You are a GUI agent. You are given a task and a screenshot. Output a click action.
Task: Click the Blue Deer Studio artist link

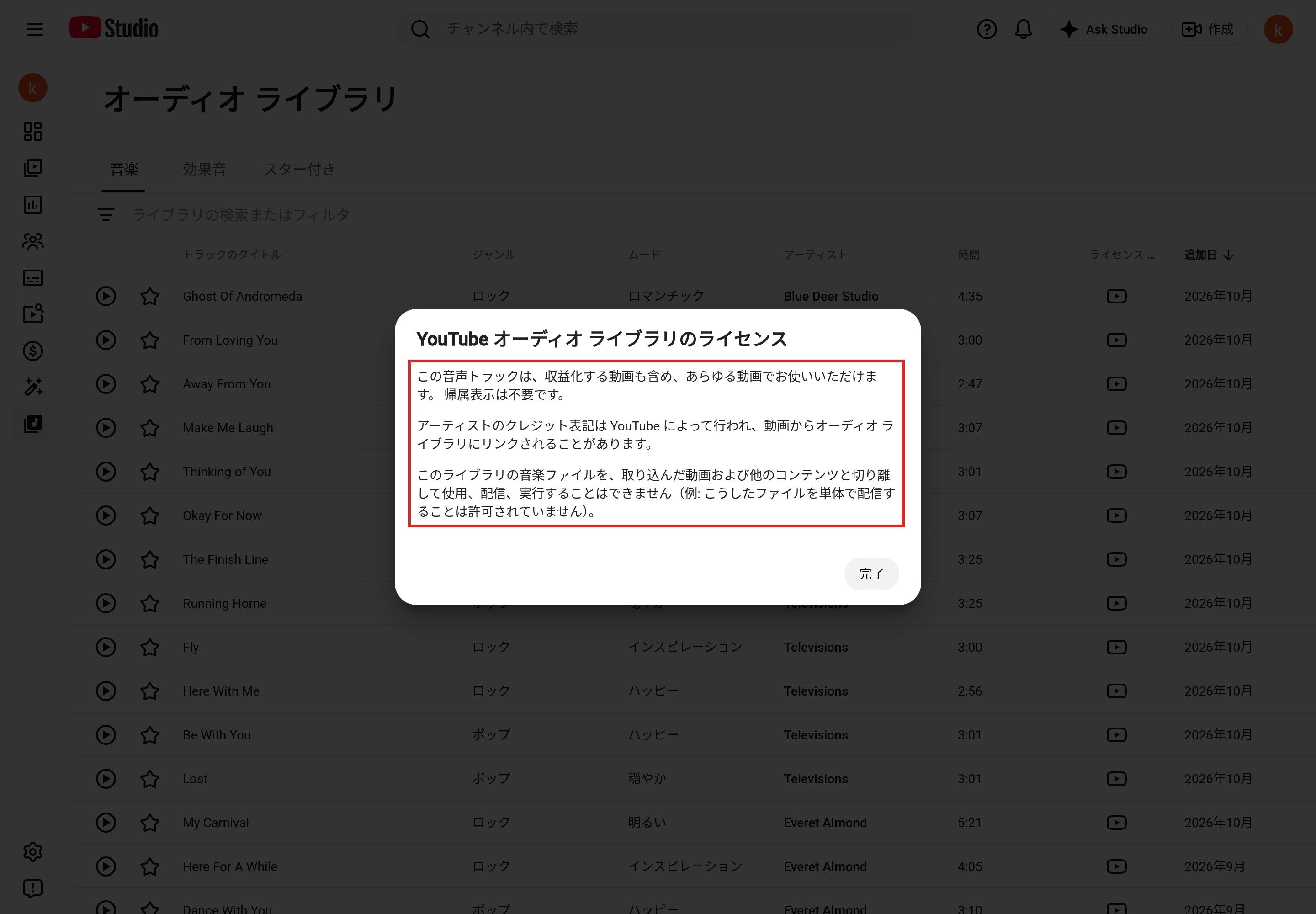click(830, 296)
